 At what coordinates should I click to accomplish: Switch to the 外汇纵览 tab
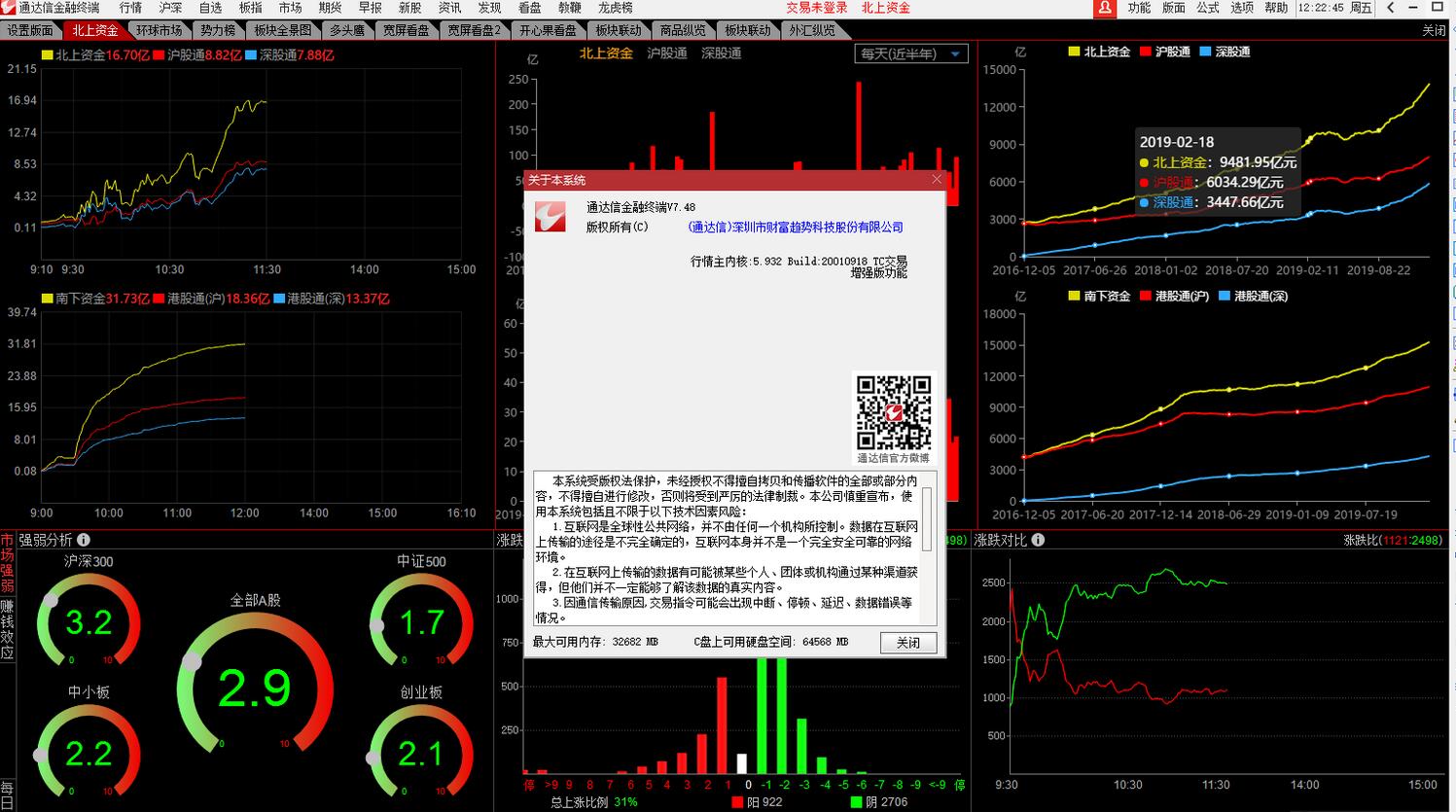(812, 30)
